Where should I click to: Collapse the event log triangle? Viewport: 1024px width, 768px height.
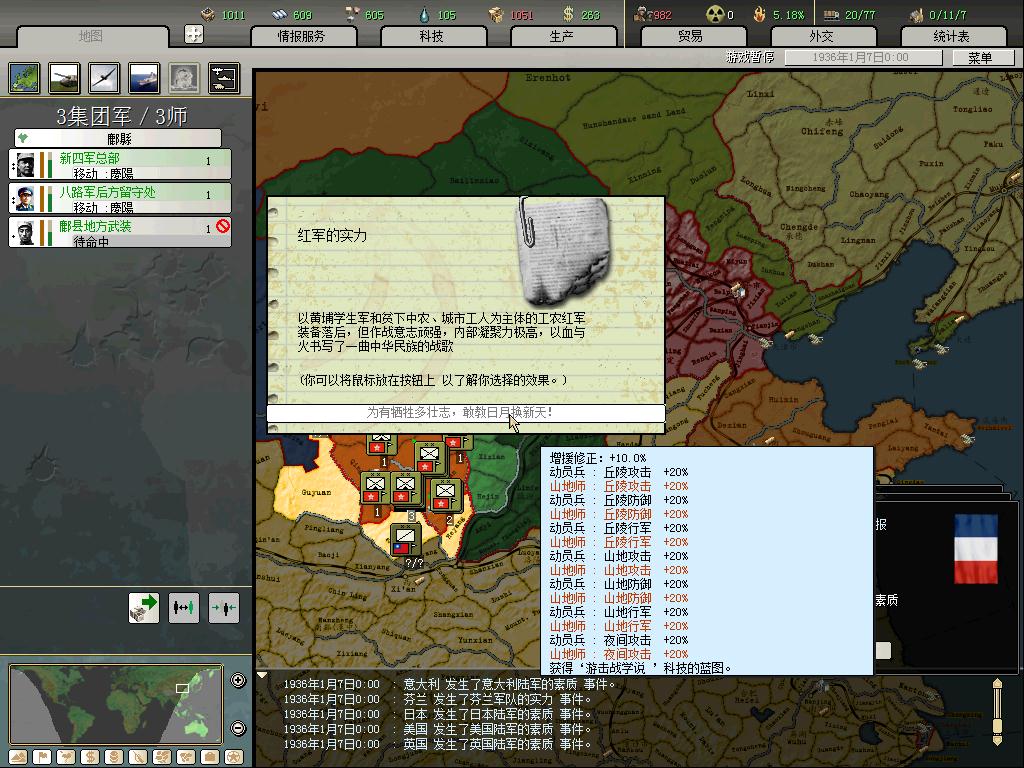point(262,675)
